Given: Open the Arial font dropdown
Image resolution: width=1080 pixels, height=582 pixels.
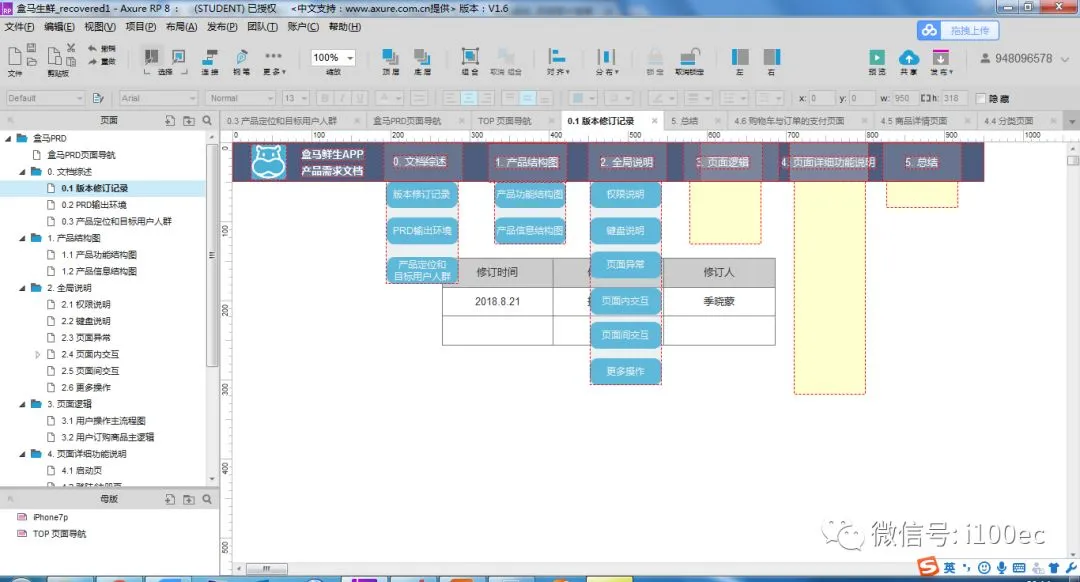Looking at the screenshot, I should (x=158, y=98).
